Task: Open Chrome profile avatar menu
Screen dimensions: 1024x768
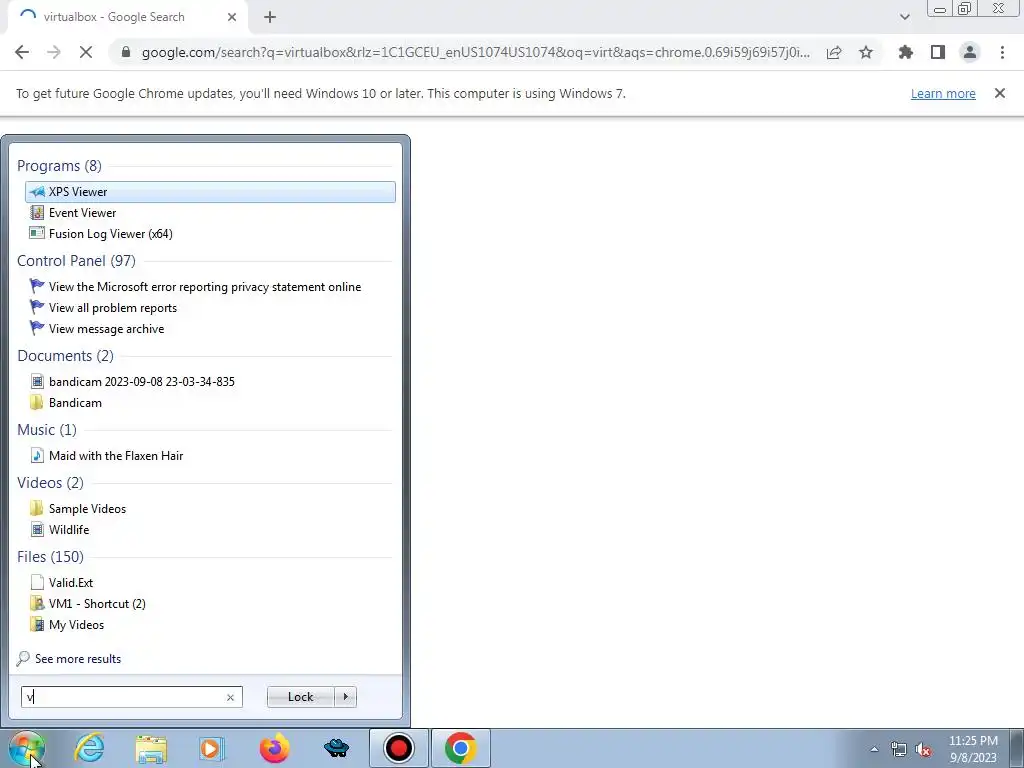Action: point(970,52)
